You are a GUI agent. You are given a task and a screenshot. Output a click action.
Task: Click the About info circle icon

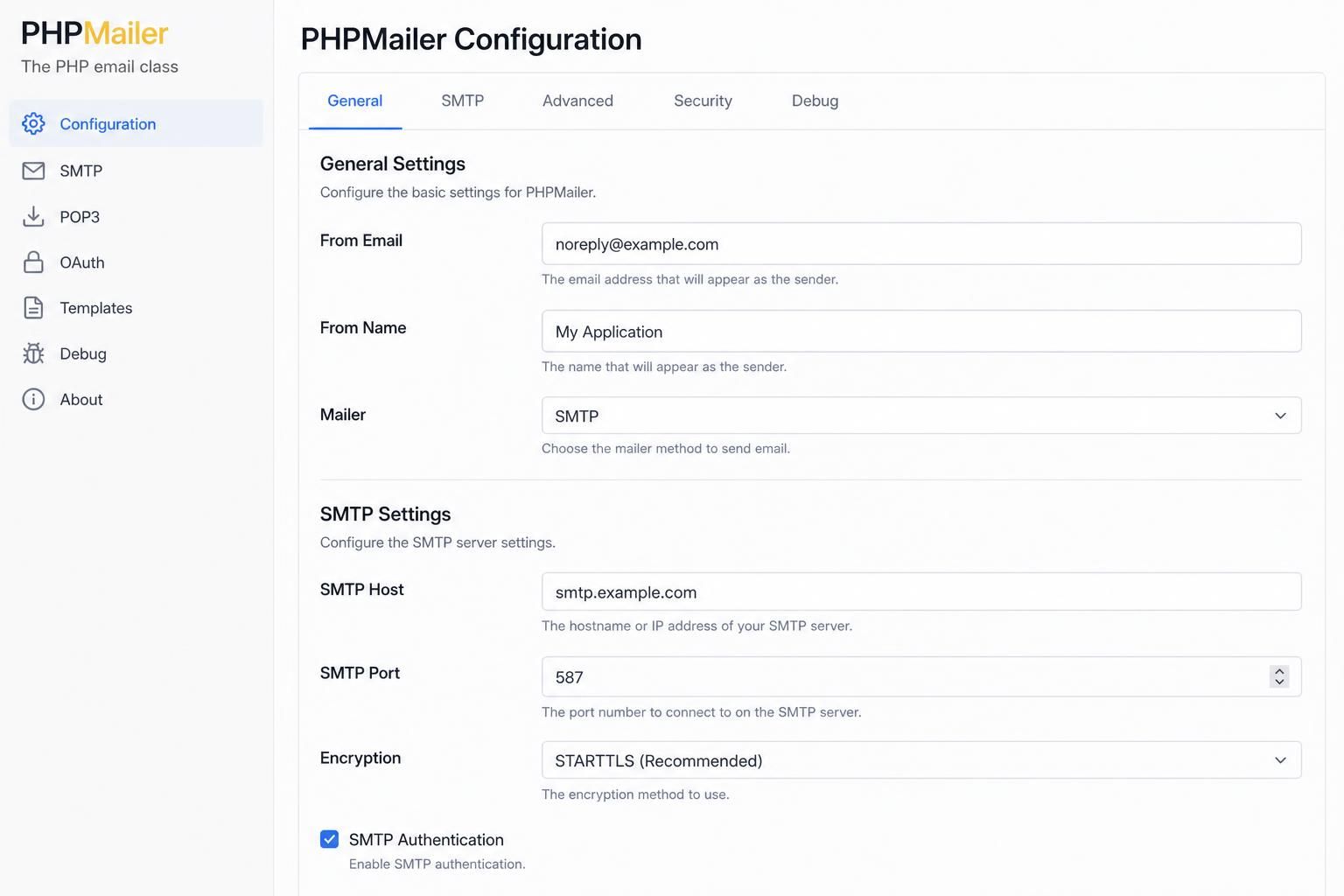[x=33, y=399]
